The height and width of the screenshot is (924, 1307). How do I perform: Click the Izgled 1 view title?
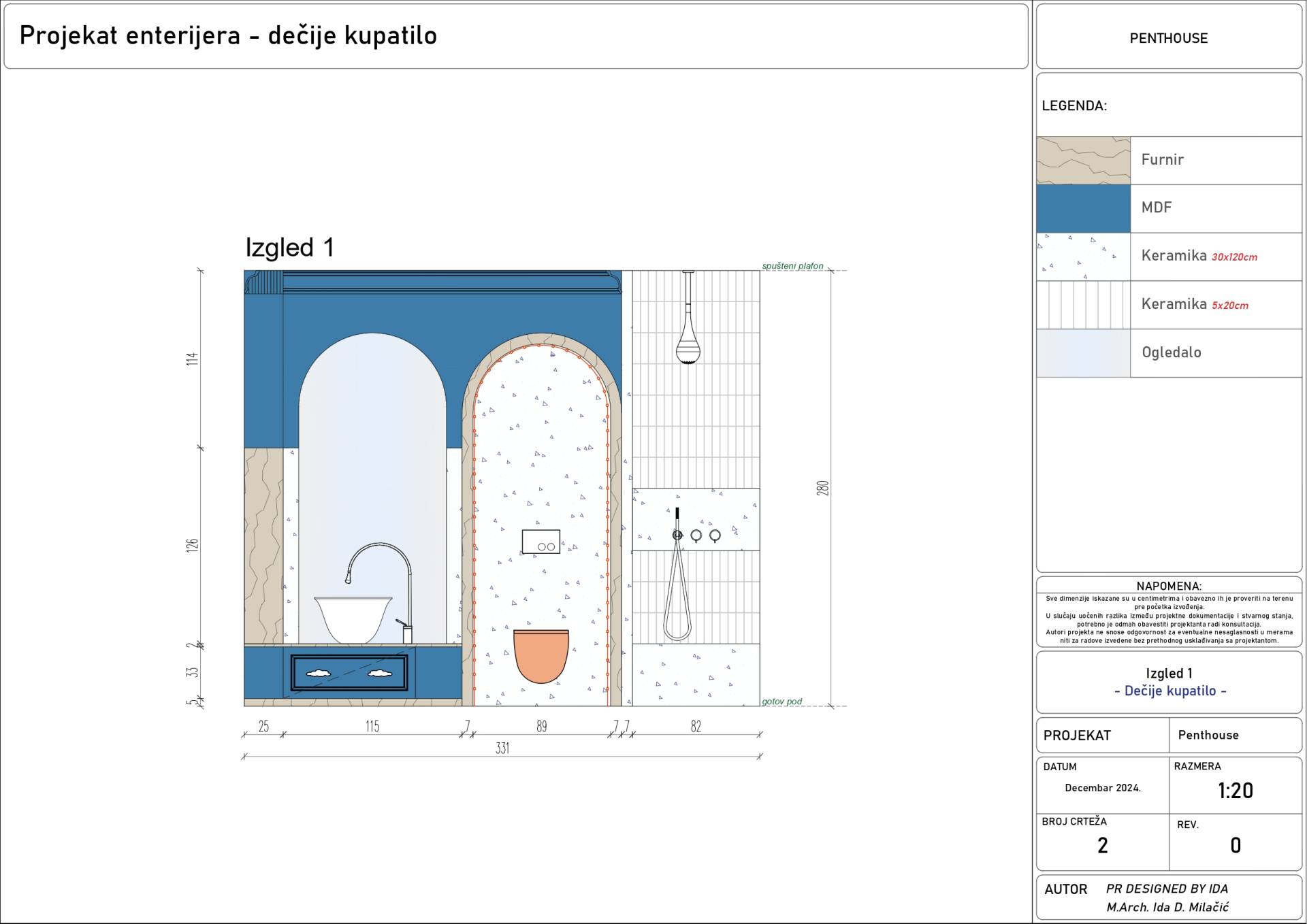click(x=290, y=248)
